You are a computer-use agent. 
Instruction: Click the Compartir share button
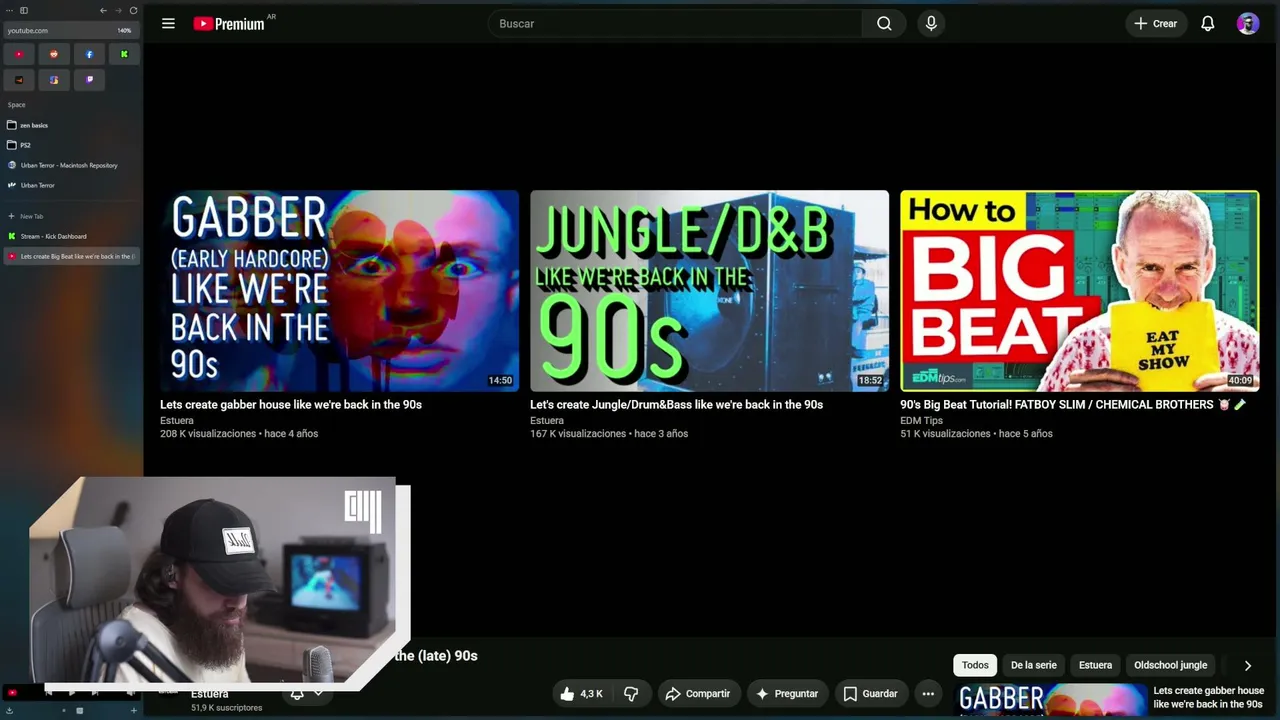tap(697, 693)
